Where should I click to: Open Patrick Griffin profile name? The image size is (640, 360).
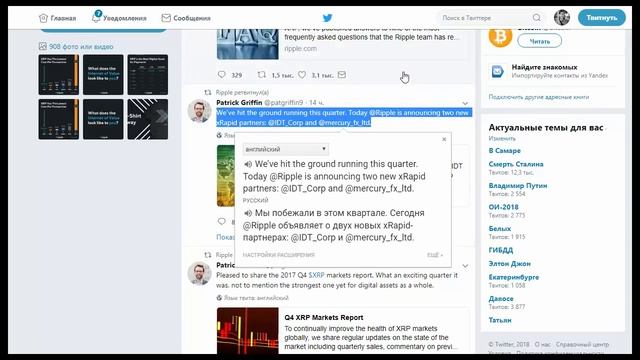(x=239, y=102)
